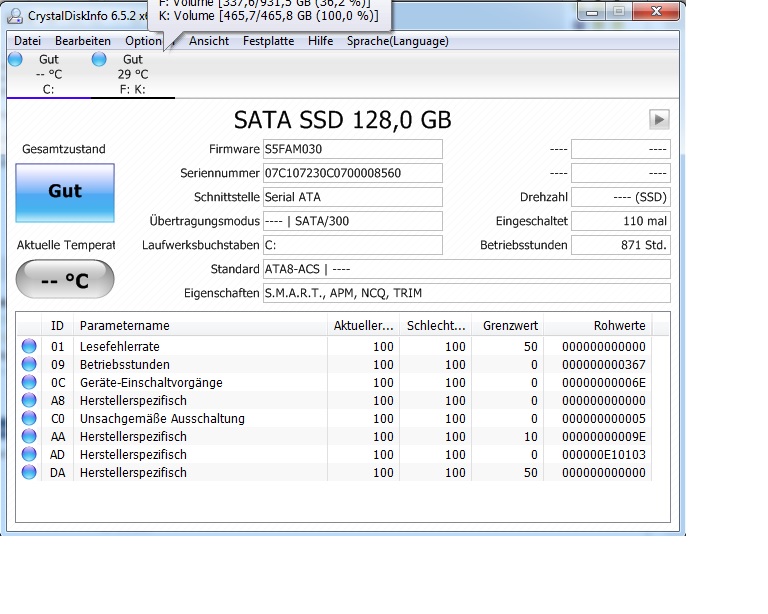Screen dimensions: 768x614
Task: Sort by Grenzwert column header
Action: tap(507, 326)
